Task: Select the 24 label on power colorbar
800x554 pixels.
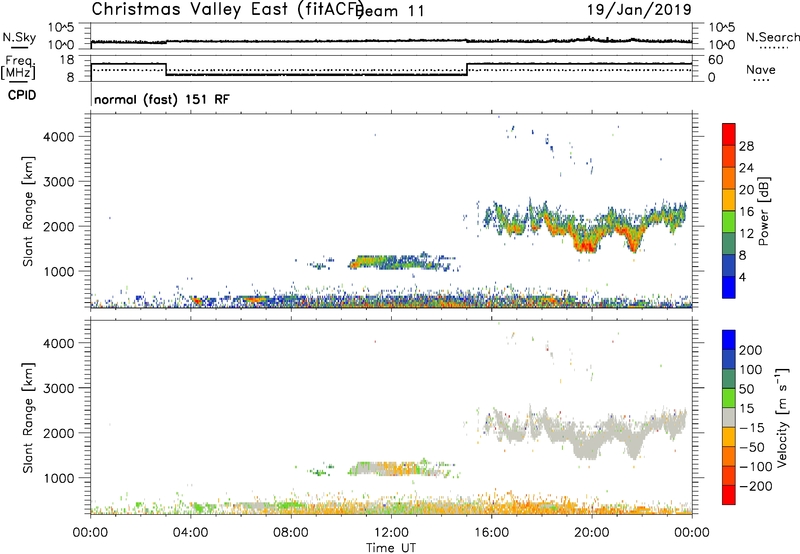Action: click(x=746, y=168)
